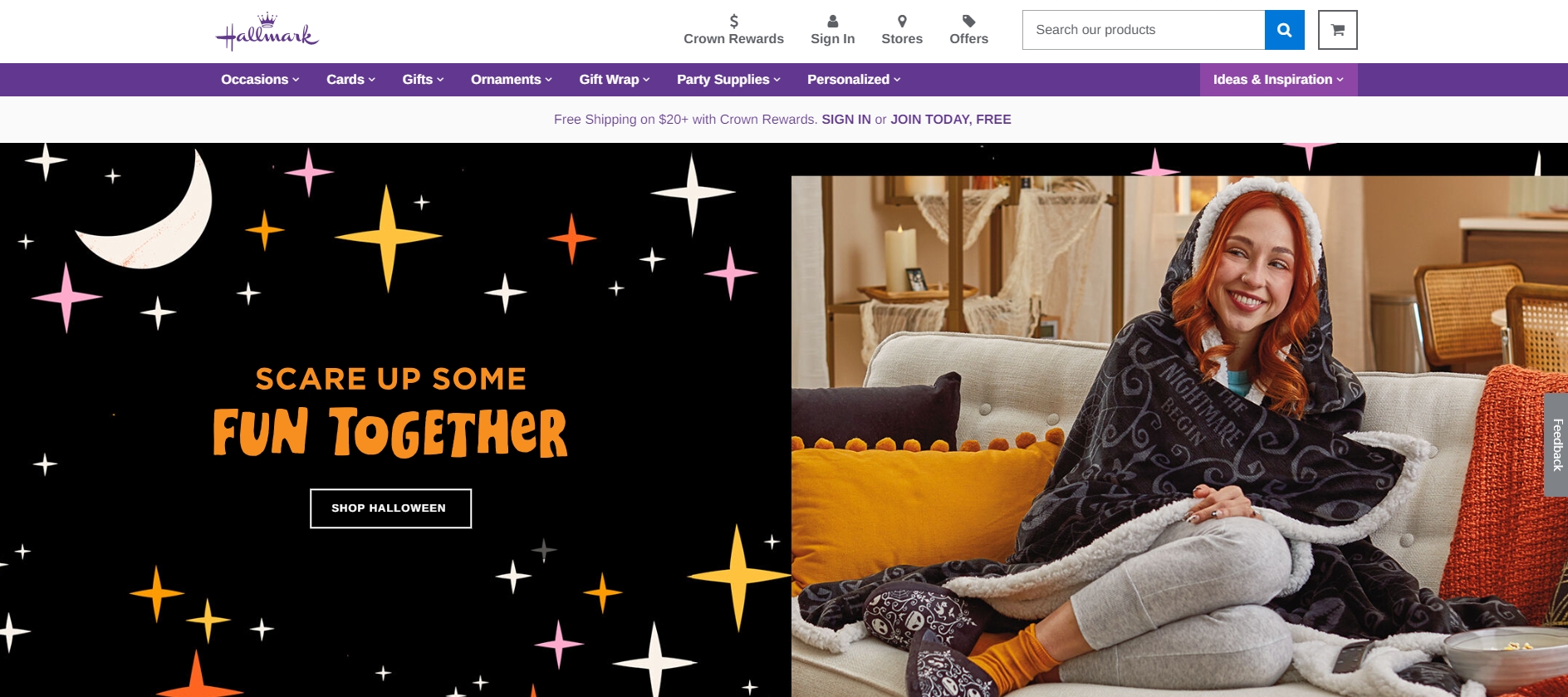Open Crown Rewards dollar icon

click(733, 21)
